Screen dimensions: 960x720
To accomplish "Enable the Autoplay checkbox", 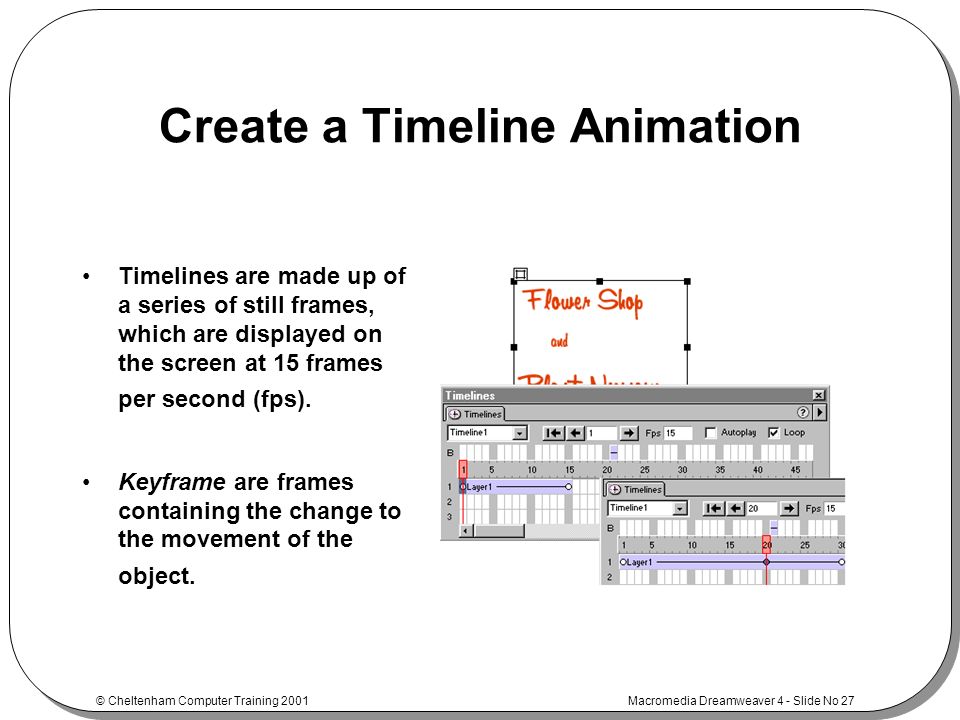I will coord(710,433).
